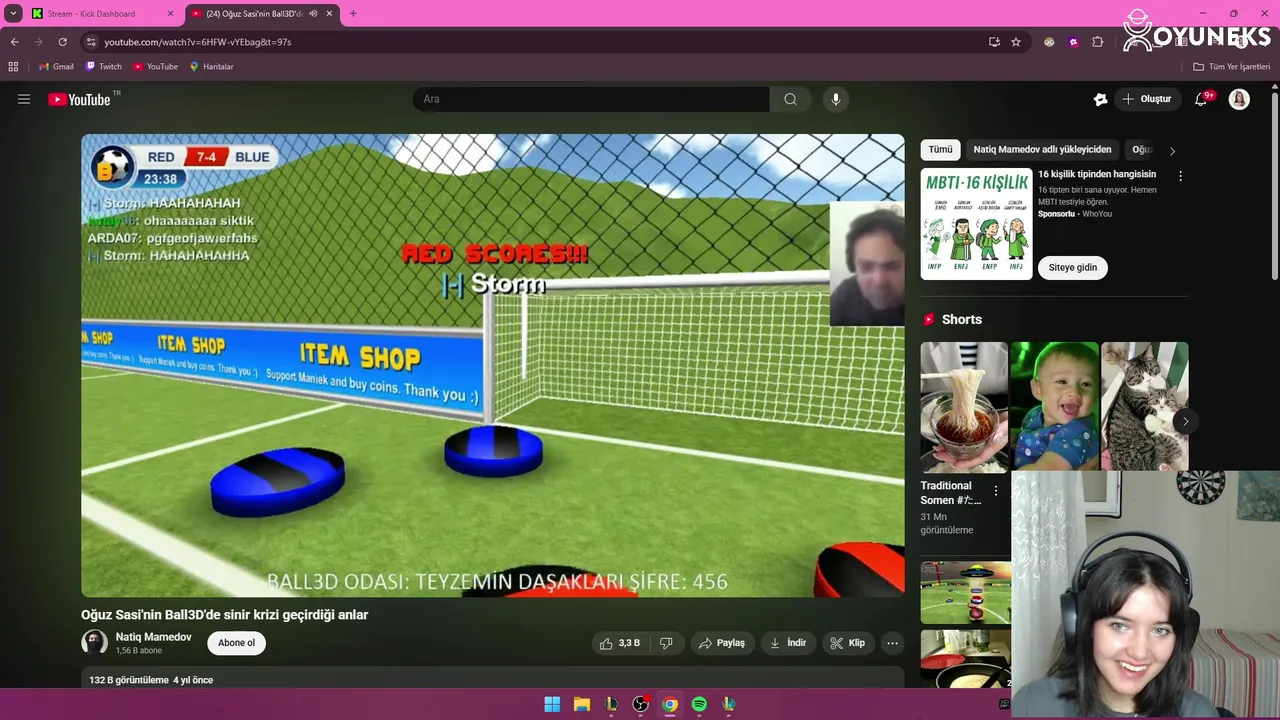
Task: Click the Paylaş share button
Action: click(x=721, y=643)
